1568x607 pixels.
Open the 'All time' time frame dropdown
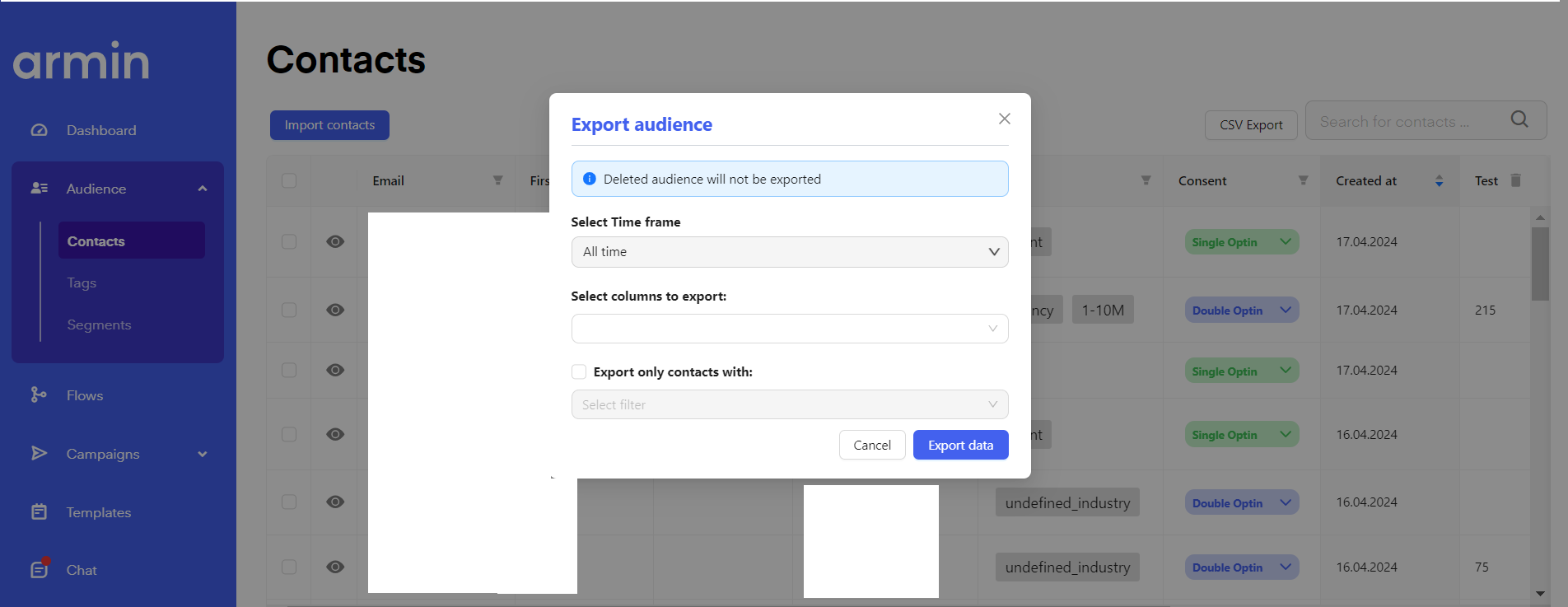pyautogui.click(x=789, y=252)
